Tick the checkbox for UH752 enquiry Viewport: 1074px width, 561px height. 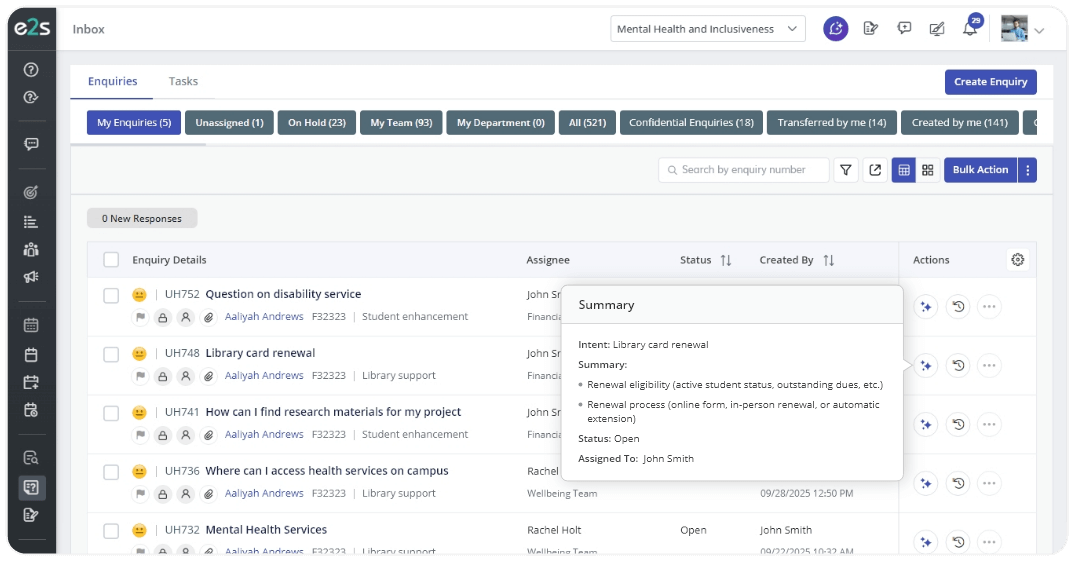click(111, 295)
